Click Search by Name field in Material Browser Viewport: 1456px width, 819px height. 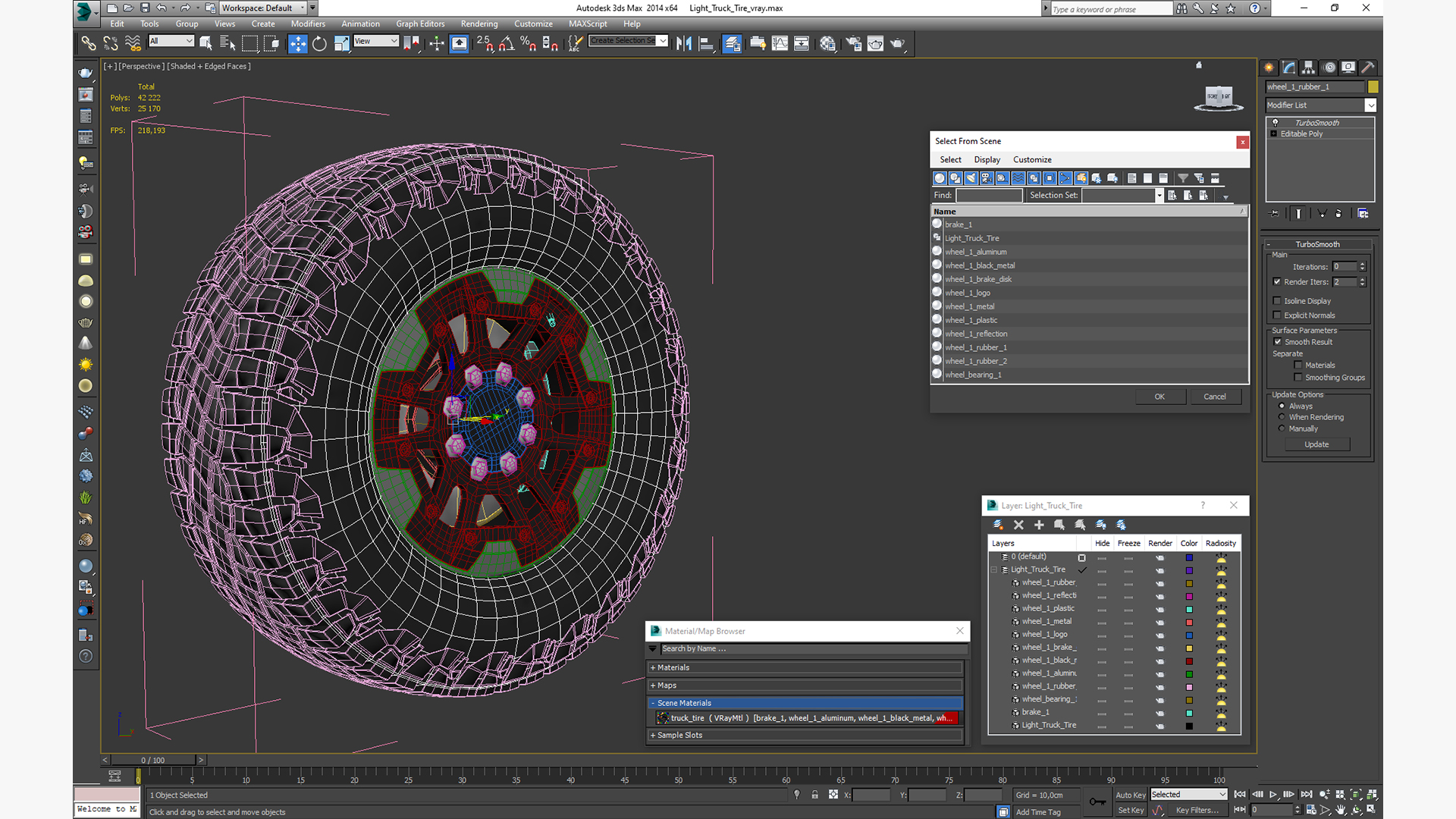814,649
